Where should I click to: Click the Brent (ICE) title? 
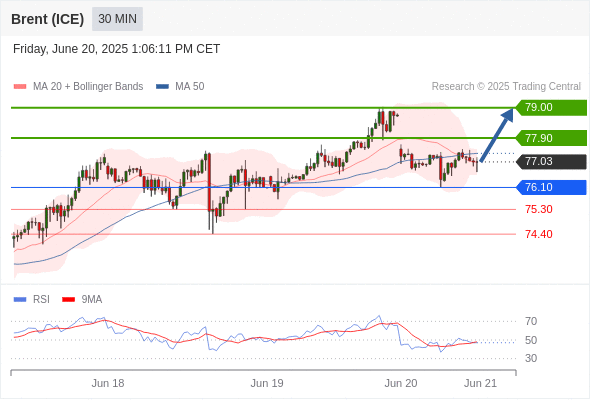coord(47,19)
